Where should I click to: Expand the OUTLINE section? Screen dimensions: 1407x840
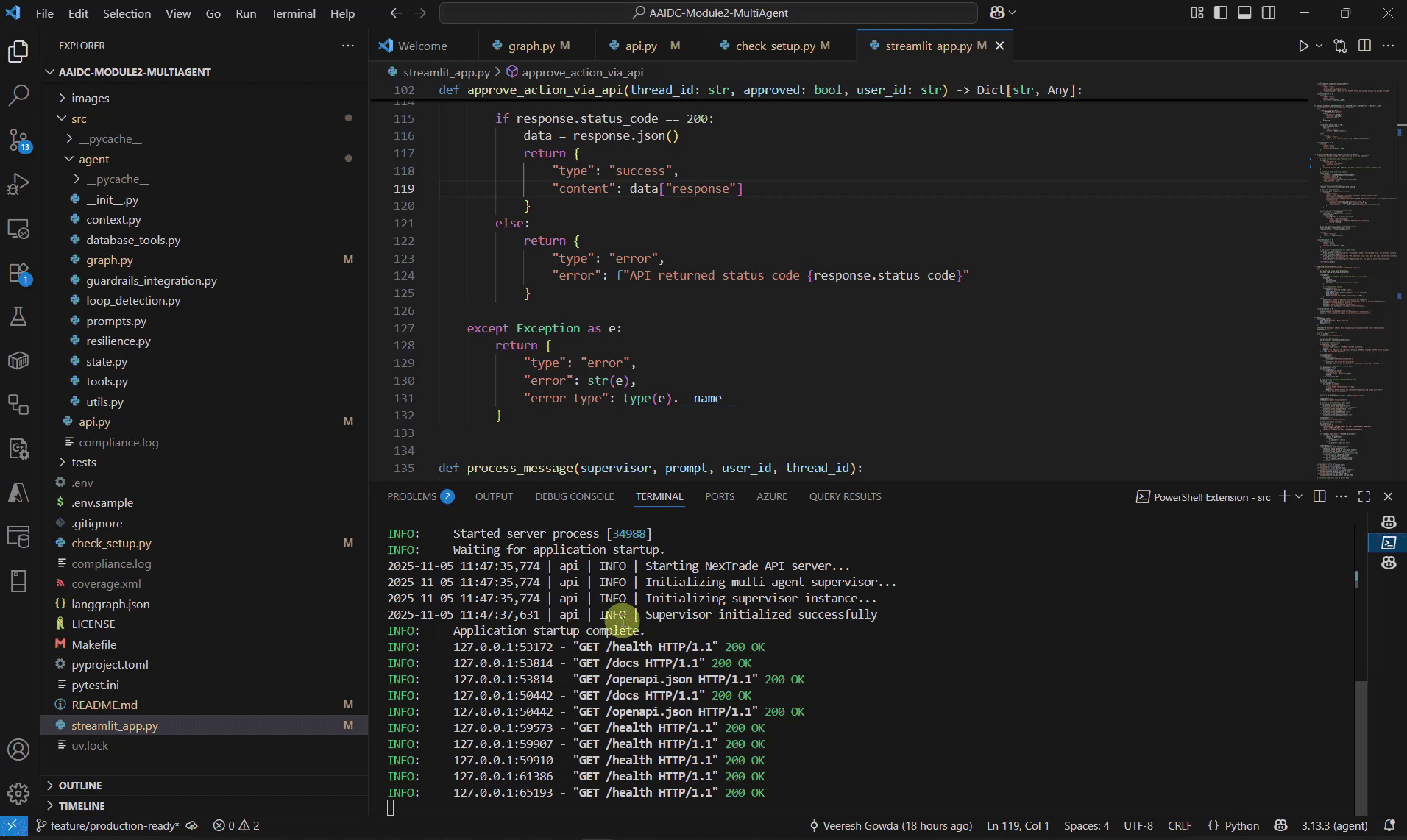80,786
